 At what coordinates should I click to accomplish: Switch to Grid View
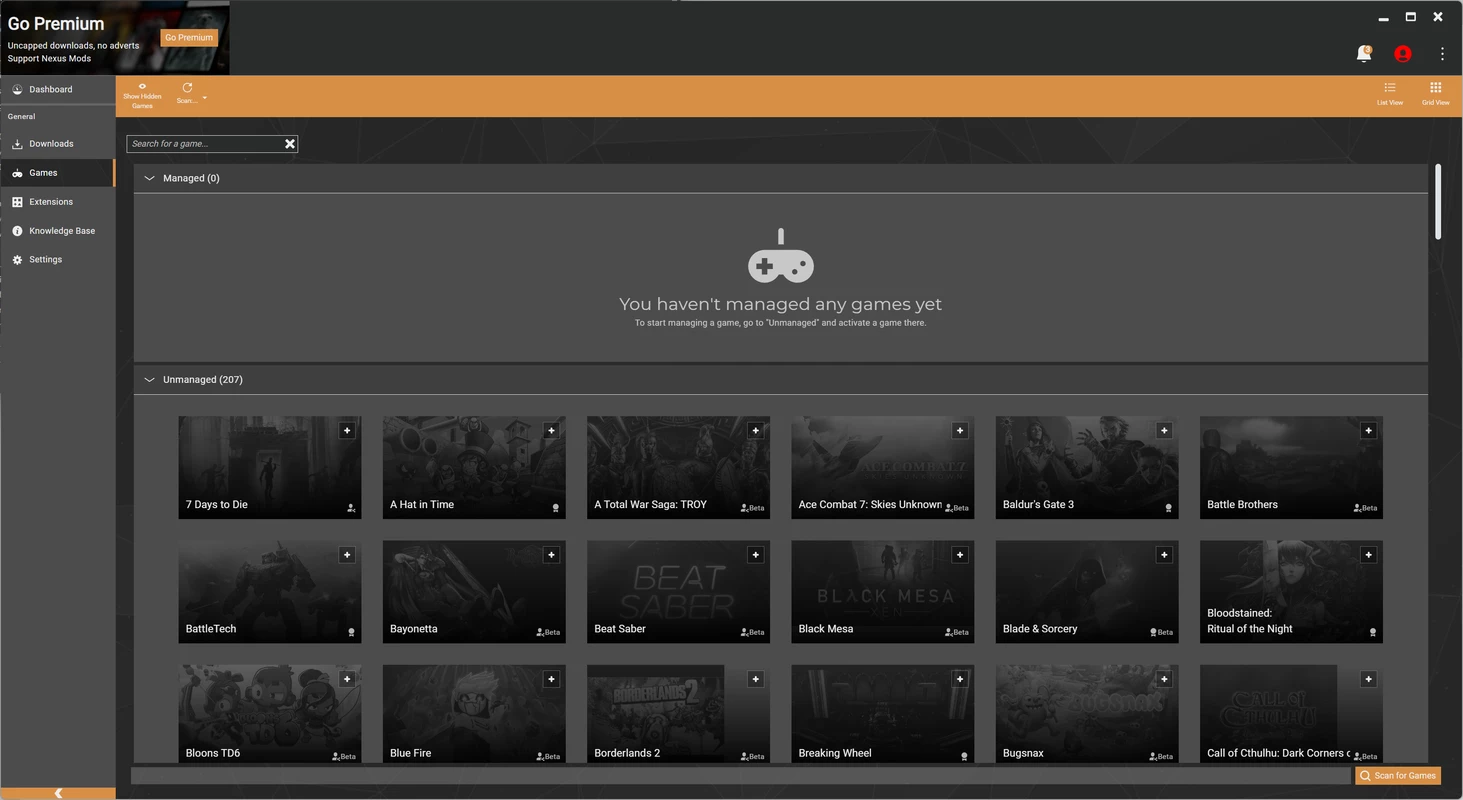coord(1435,94)
